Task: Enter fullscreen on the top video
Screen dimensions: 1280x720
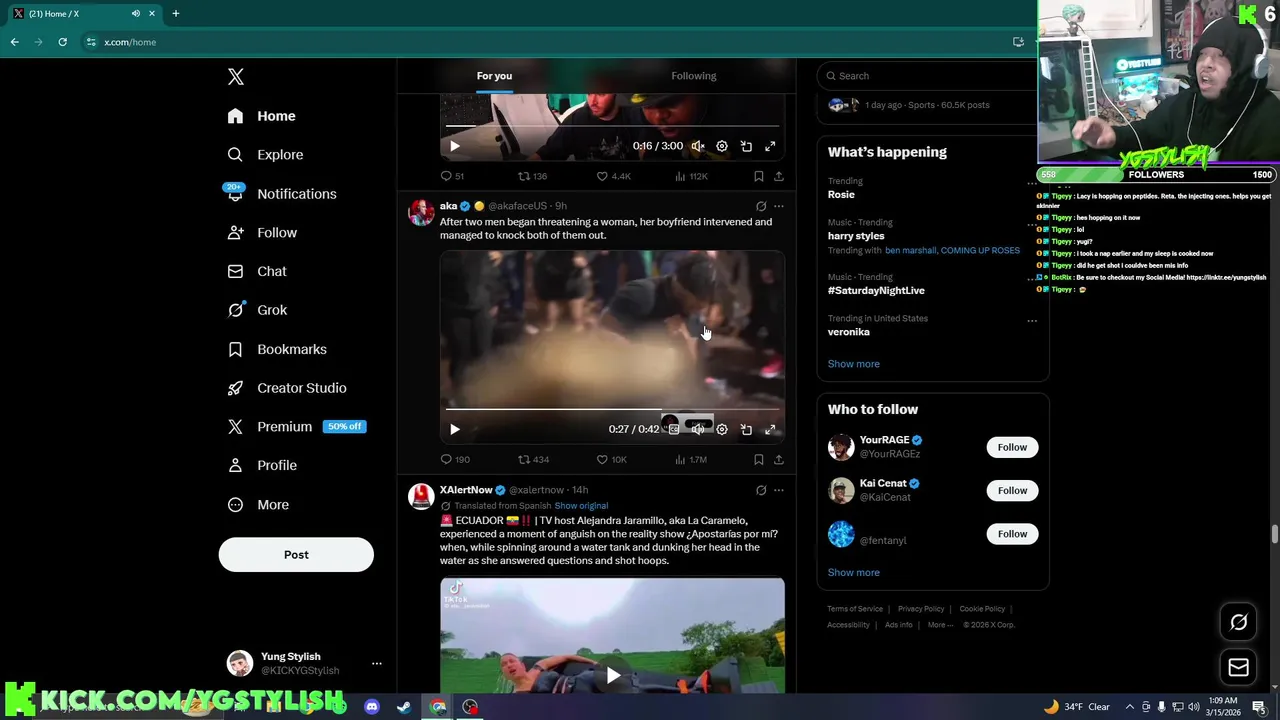Action: [x=770, y=146]
